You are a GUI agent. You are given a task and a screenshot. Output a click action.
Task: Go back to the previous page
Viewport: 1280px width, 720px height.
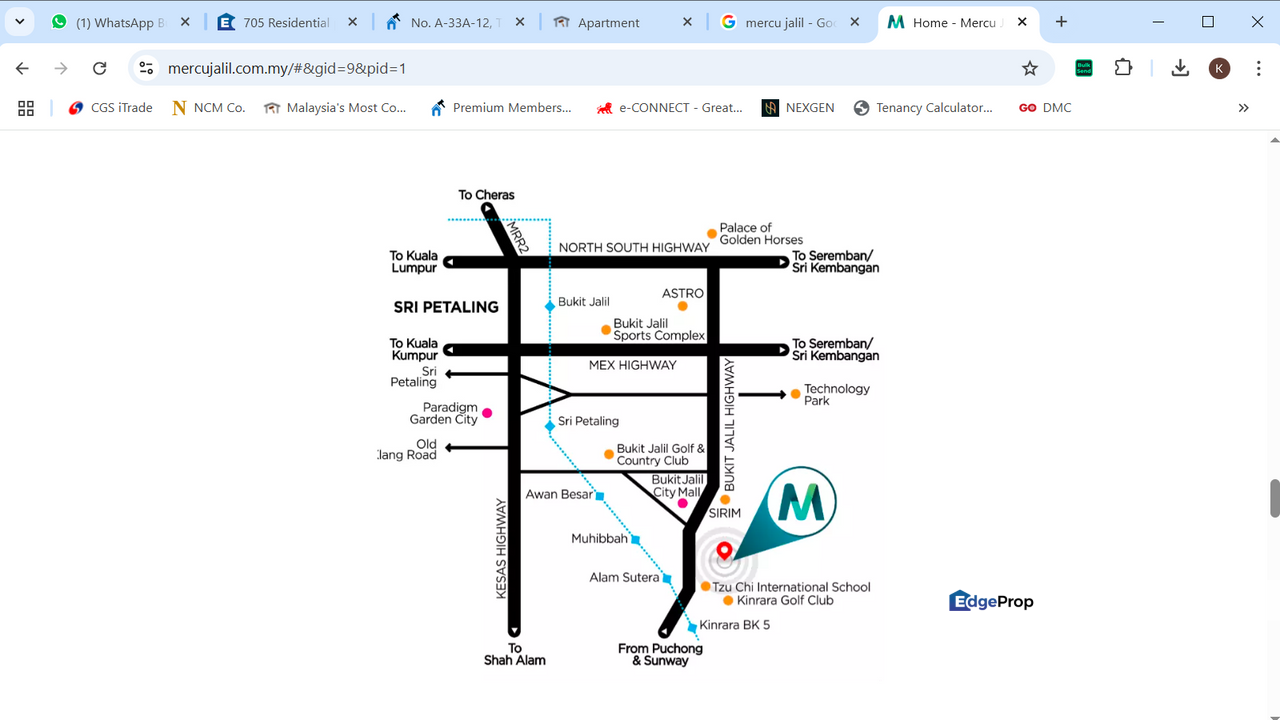(x=22, y=68)
